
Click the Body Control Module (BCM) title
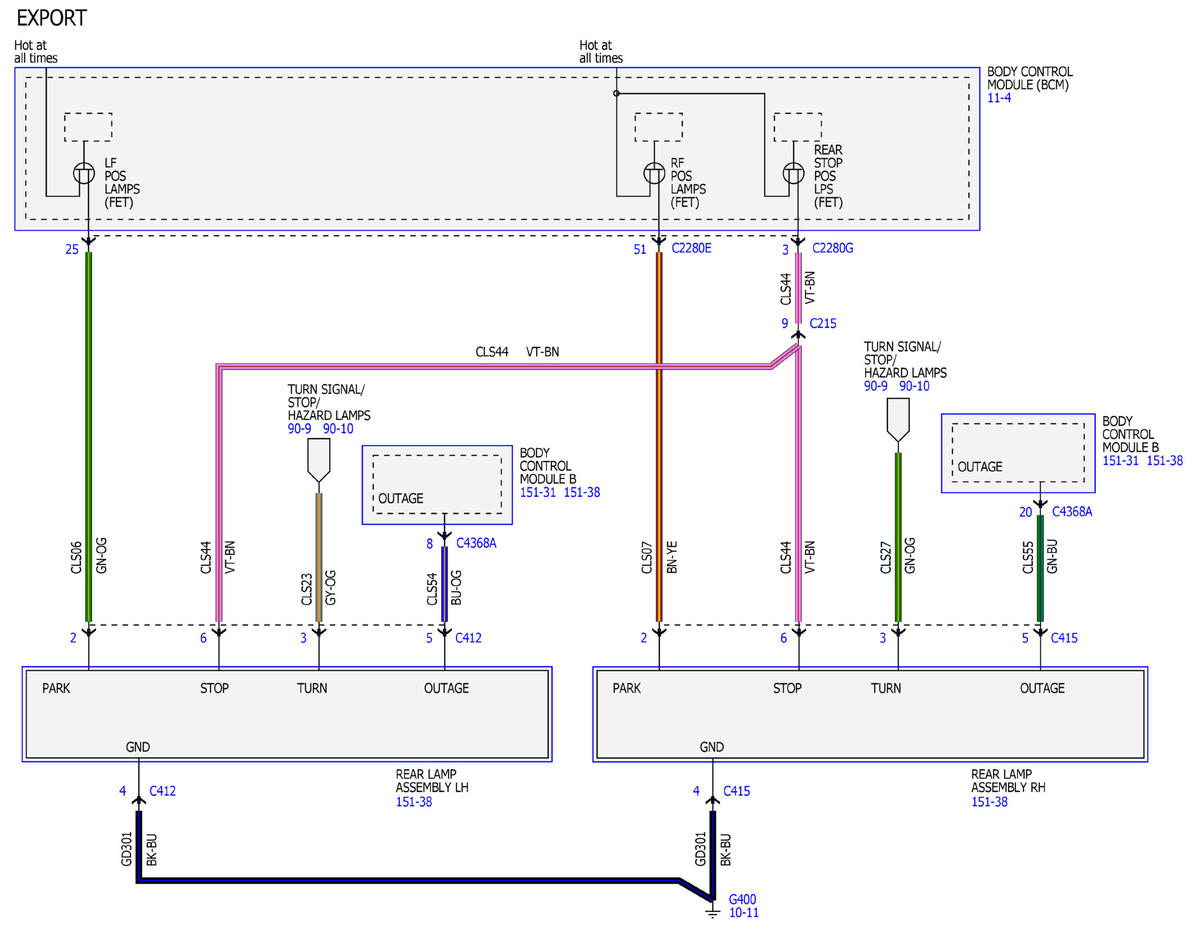click(1030, 79)
